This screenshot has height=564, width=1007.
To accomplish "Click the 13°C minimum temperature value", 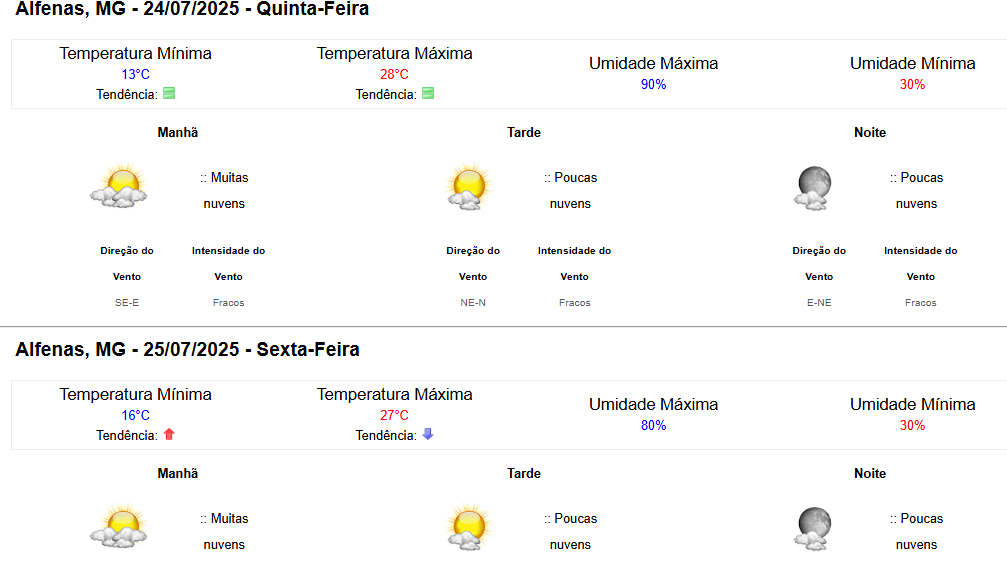I will 136,75.
